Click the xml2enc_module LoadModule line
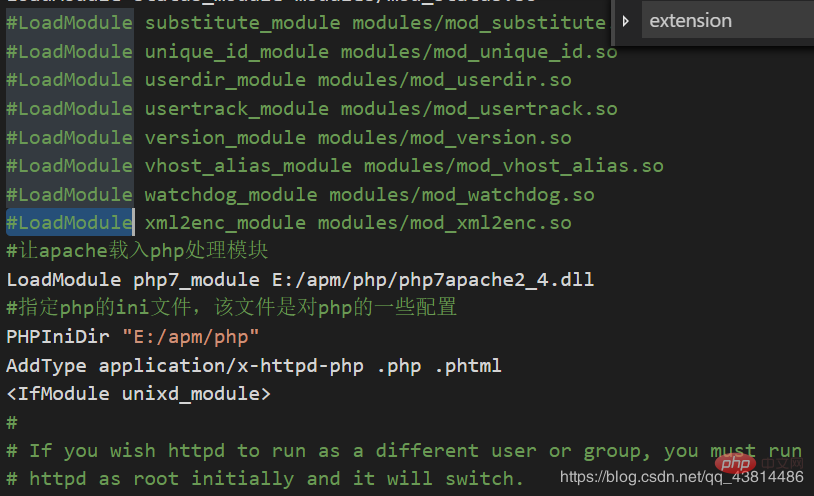 pyautogui.click(x=289, y=223)
